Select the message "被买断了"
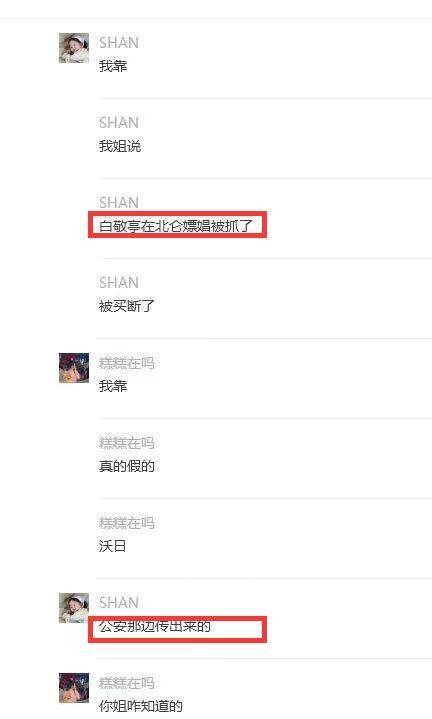Viewport: 432px width, 719px height. click(127, 306)
